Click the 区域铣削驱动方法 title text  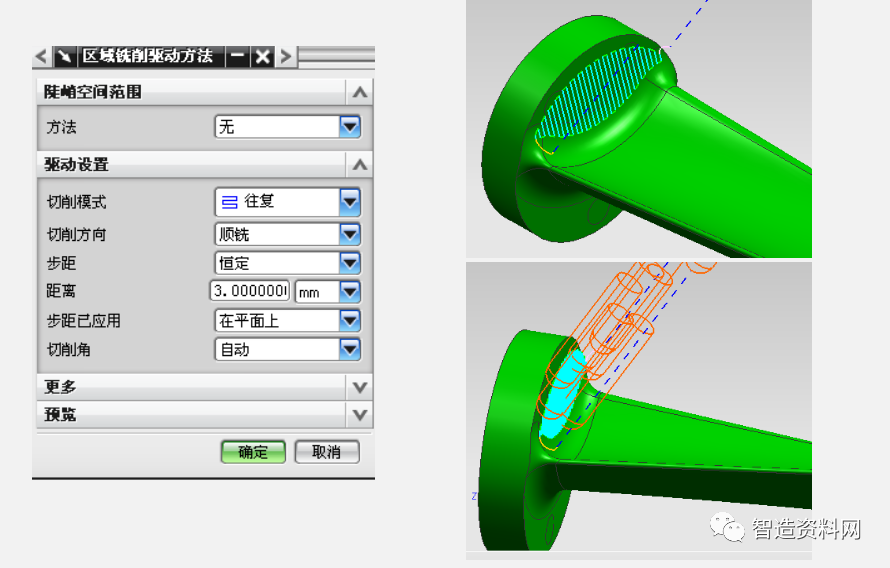coord(148,56)
